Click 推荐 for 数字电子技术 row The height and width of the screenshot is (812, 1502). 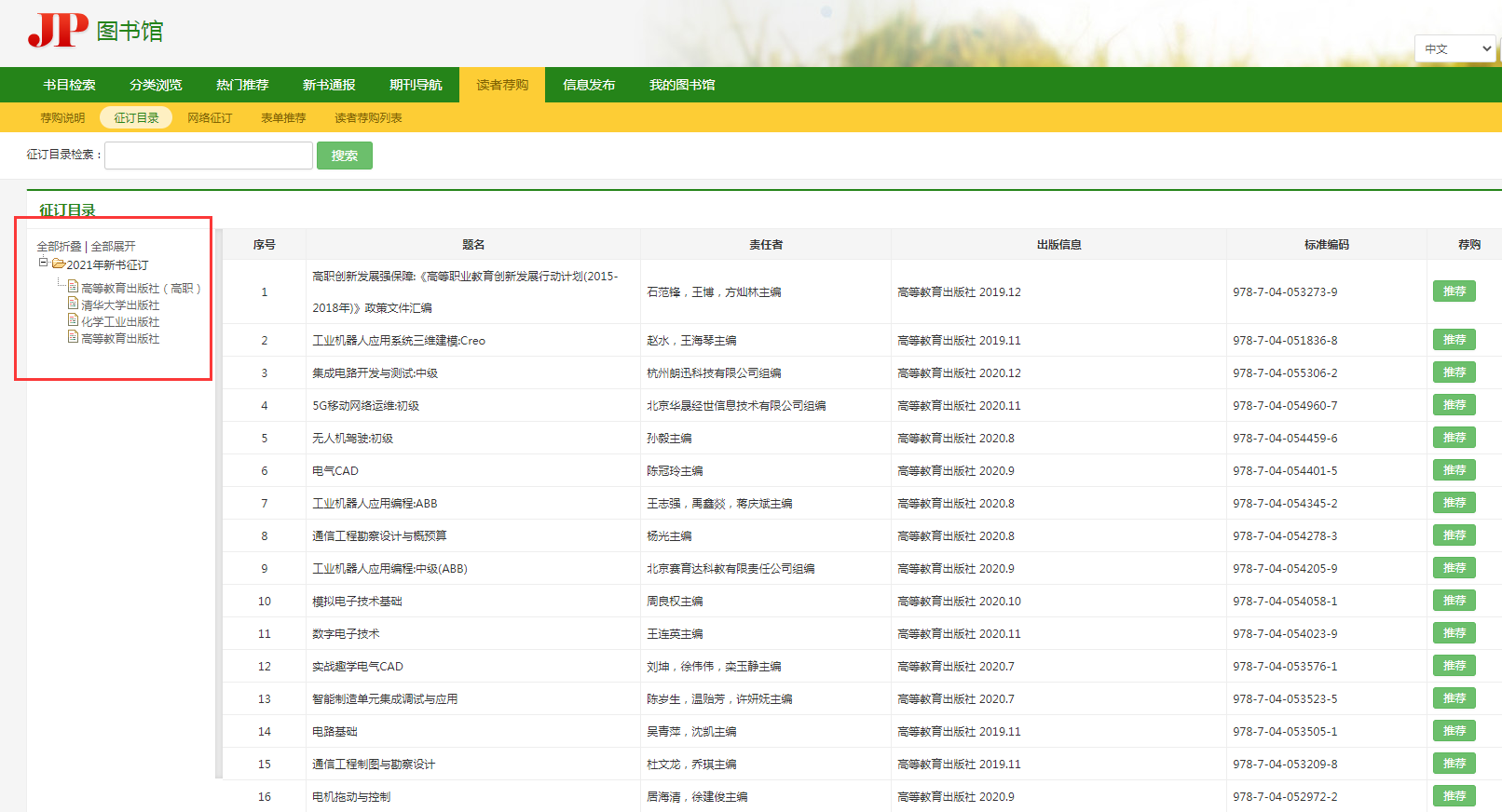pos(1454,633)
